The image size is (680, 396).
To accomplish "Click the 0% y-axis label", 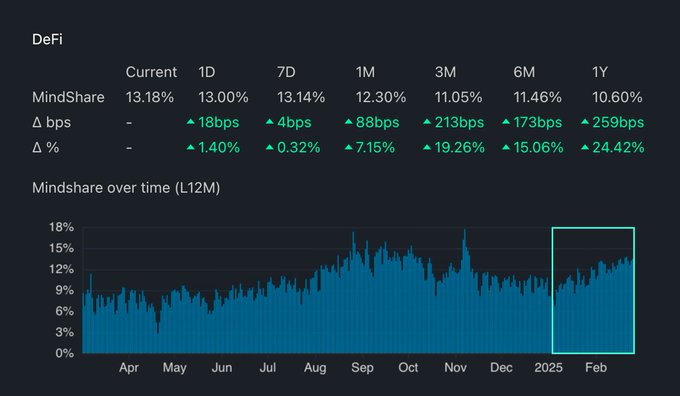I will [x=65, y=353].
